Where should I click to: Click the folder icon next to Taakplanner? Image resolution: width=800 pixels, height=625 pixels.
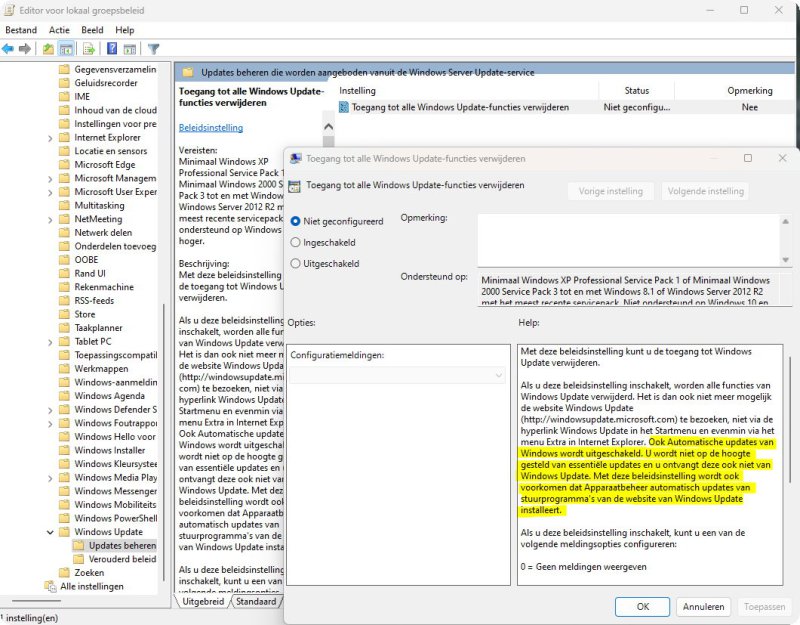[64, 328]
